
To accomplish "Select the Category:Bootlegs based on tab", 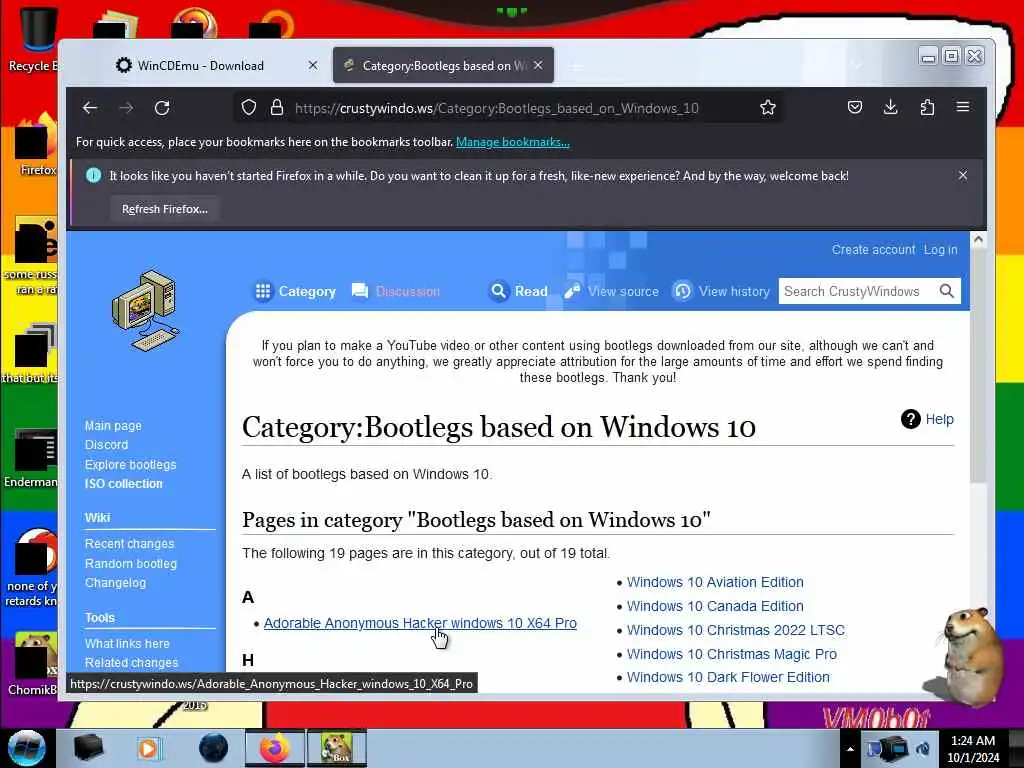I will [x=443, y=65].
